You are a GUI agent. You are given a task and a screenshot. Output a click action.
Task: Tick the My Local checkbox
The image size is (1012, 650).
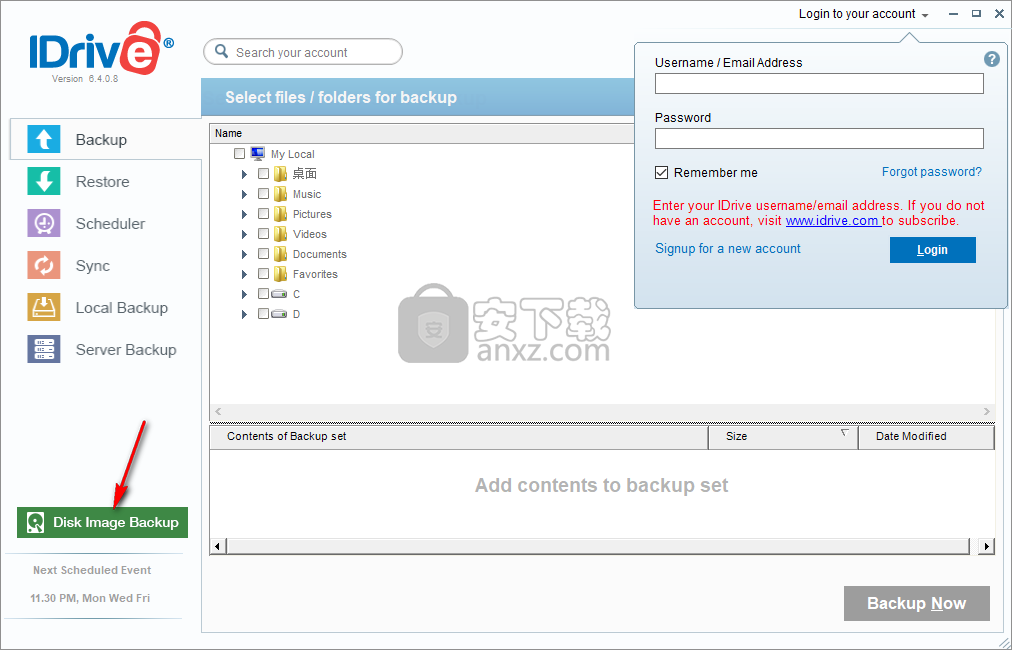(x=239, y=154)
